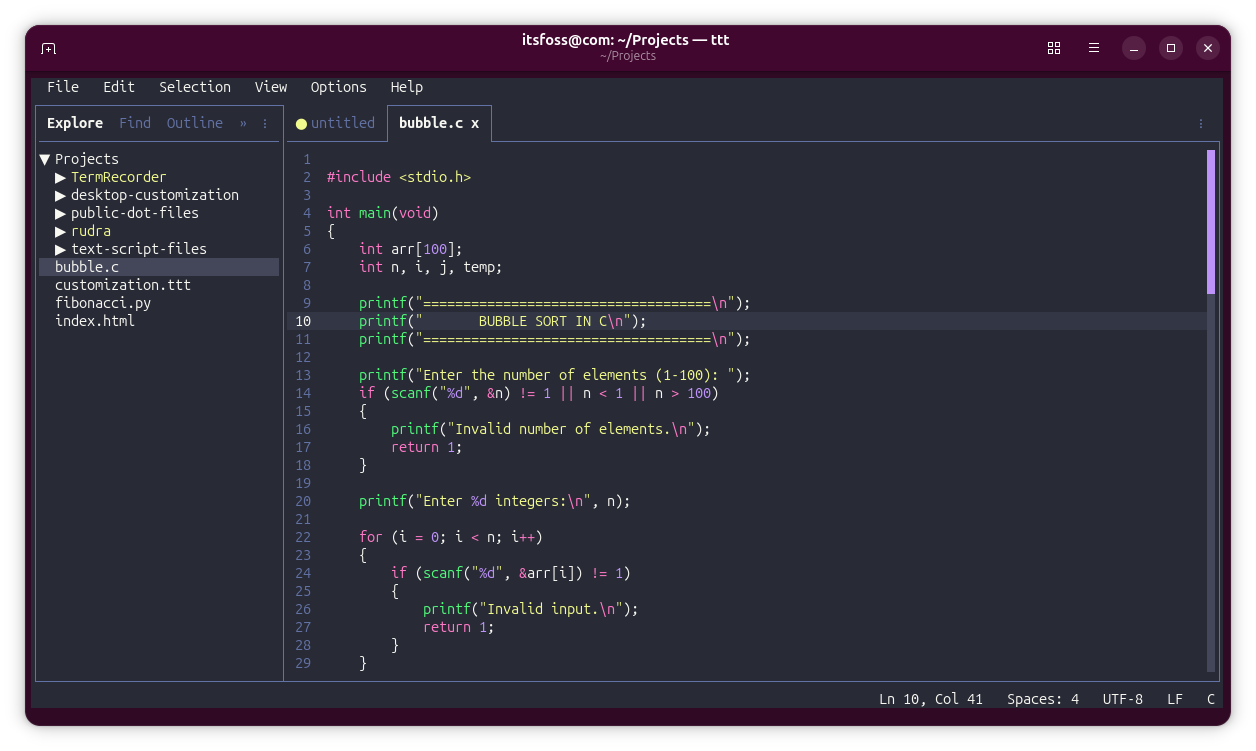Click the #include <stdio.h> line
This screenshot has width=1256, height=751.
399,177
